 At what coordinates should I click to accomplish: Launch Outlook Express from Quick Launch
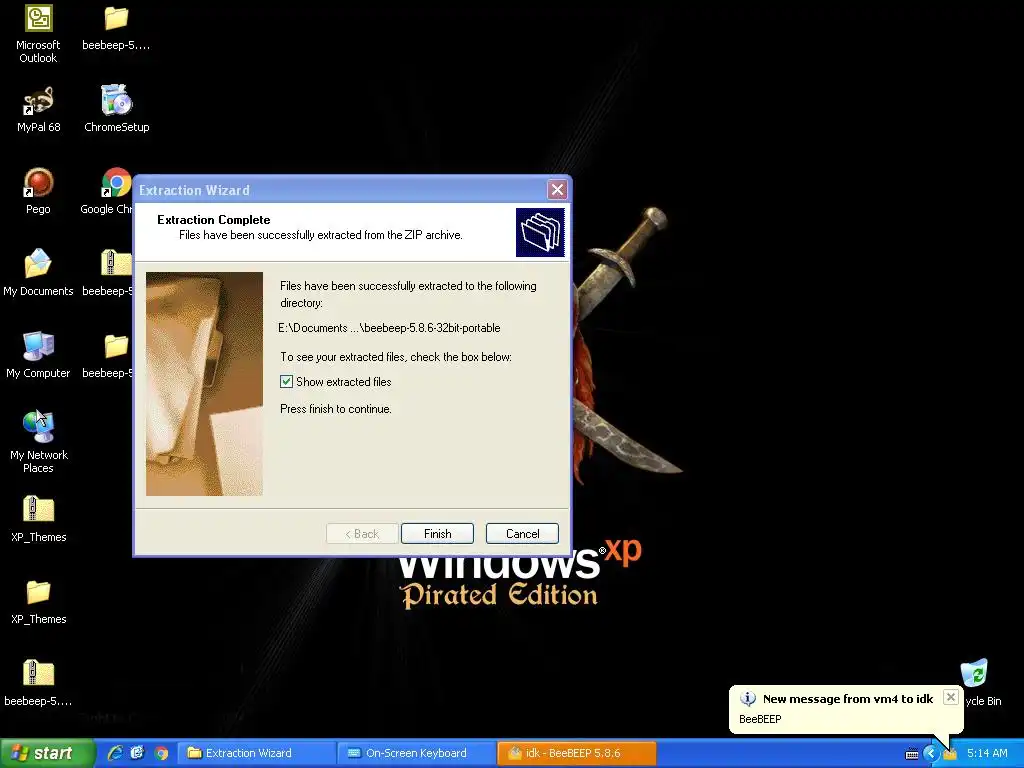click(x=137, y=753)
